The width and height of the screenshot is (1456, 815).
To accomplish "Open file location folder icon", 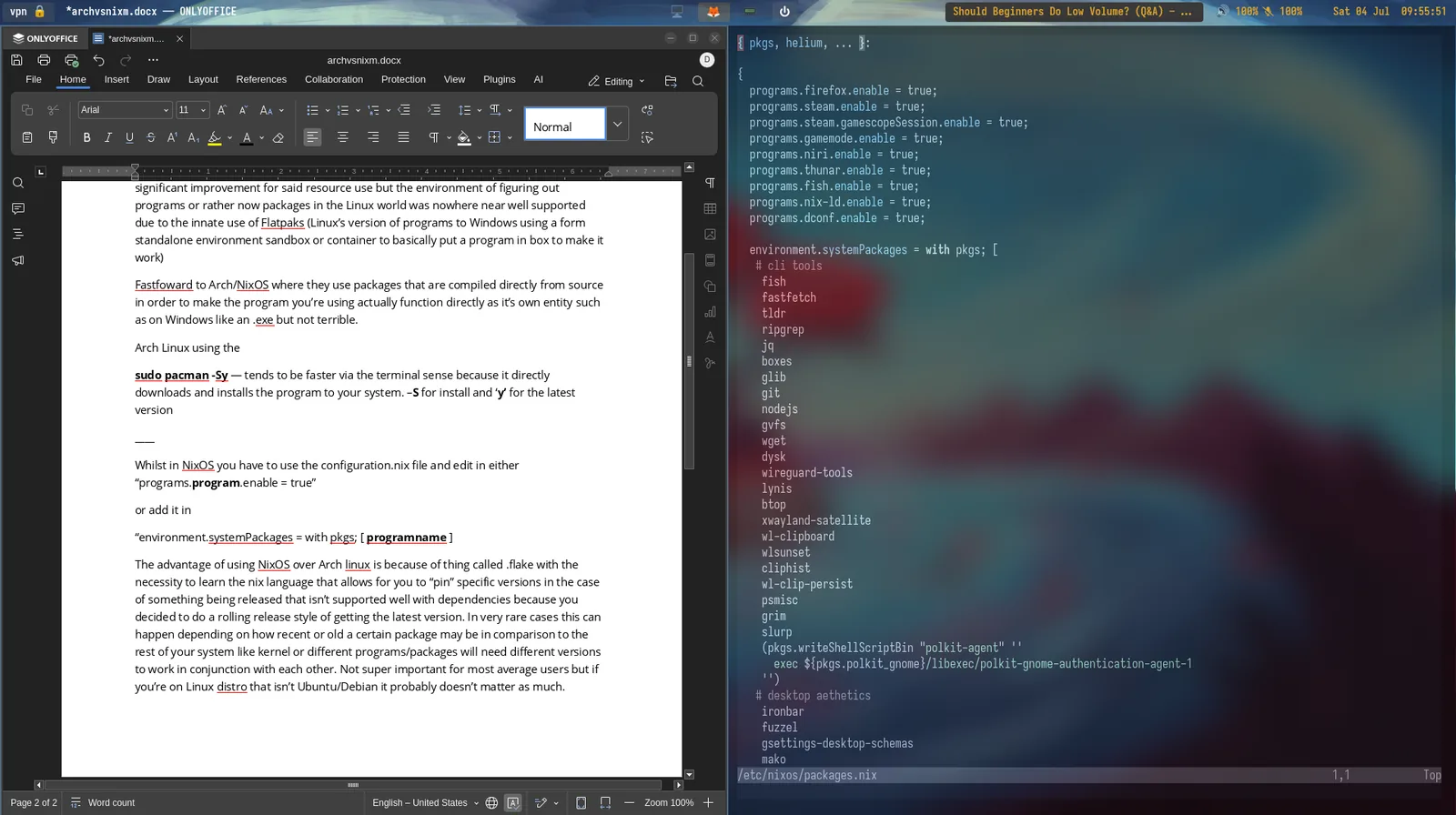I will pyautogui.click(x=671, y=81).
